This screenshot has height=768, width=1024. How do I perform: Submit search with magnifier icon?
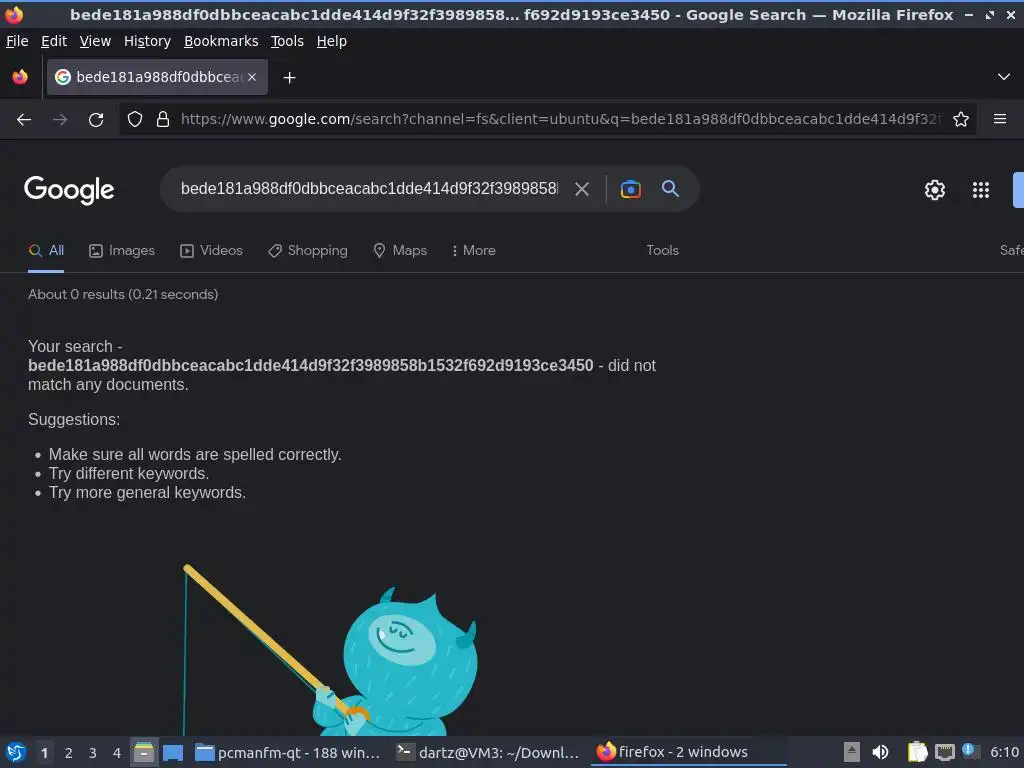coord(671,189)
